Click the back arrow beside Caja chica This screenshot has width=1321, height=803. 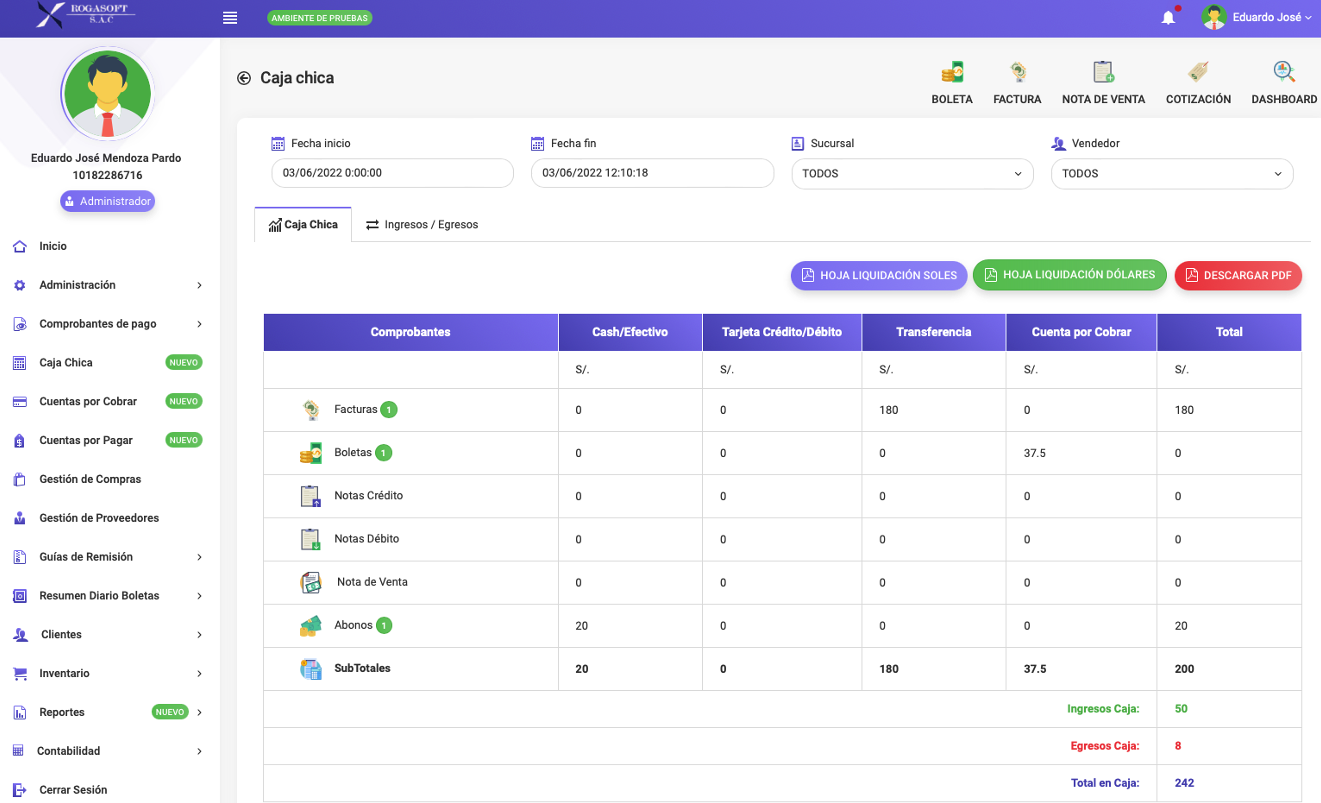(244, 78)
